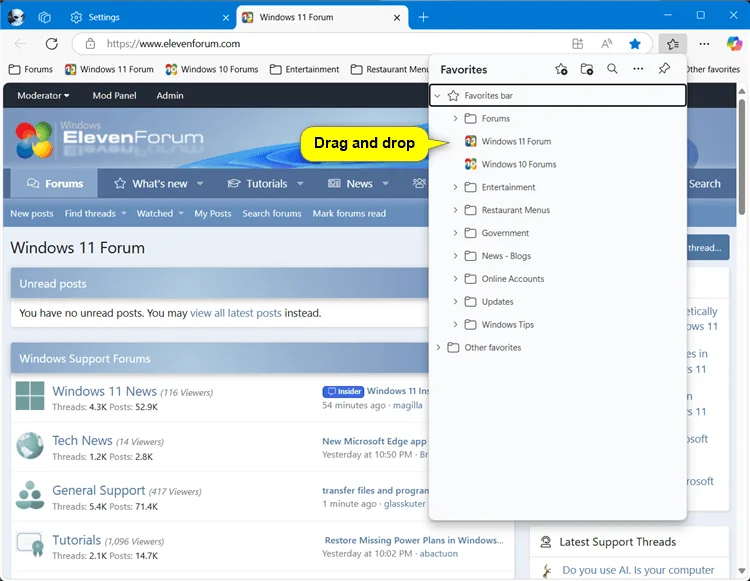Open the Moderator dropdown menu
The image size is (750, 581).
click(43, 96)
